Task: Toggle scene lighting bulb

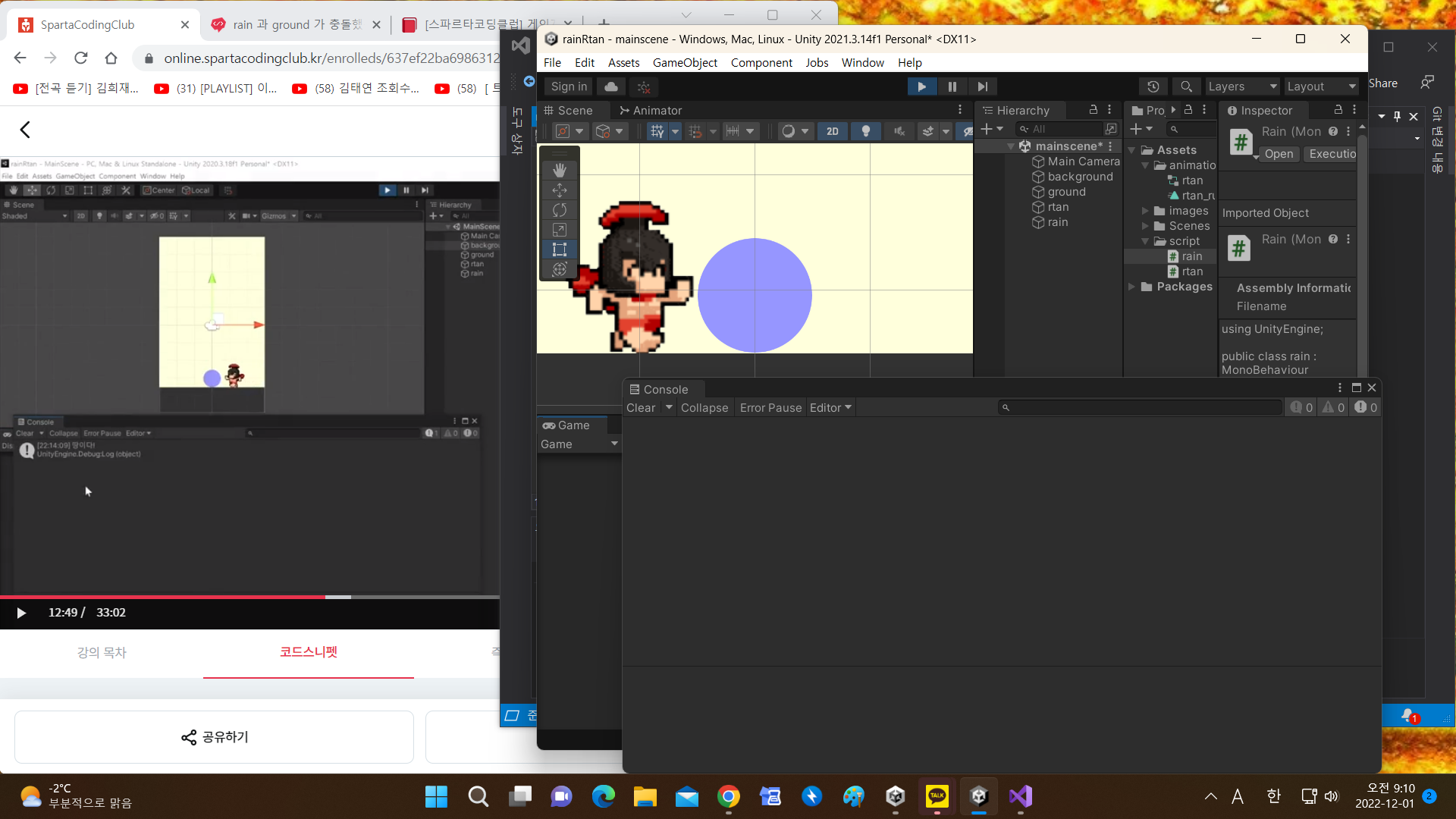Action: tap(866, 131)
